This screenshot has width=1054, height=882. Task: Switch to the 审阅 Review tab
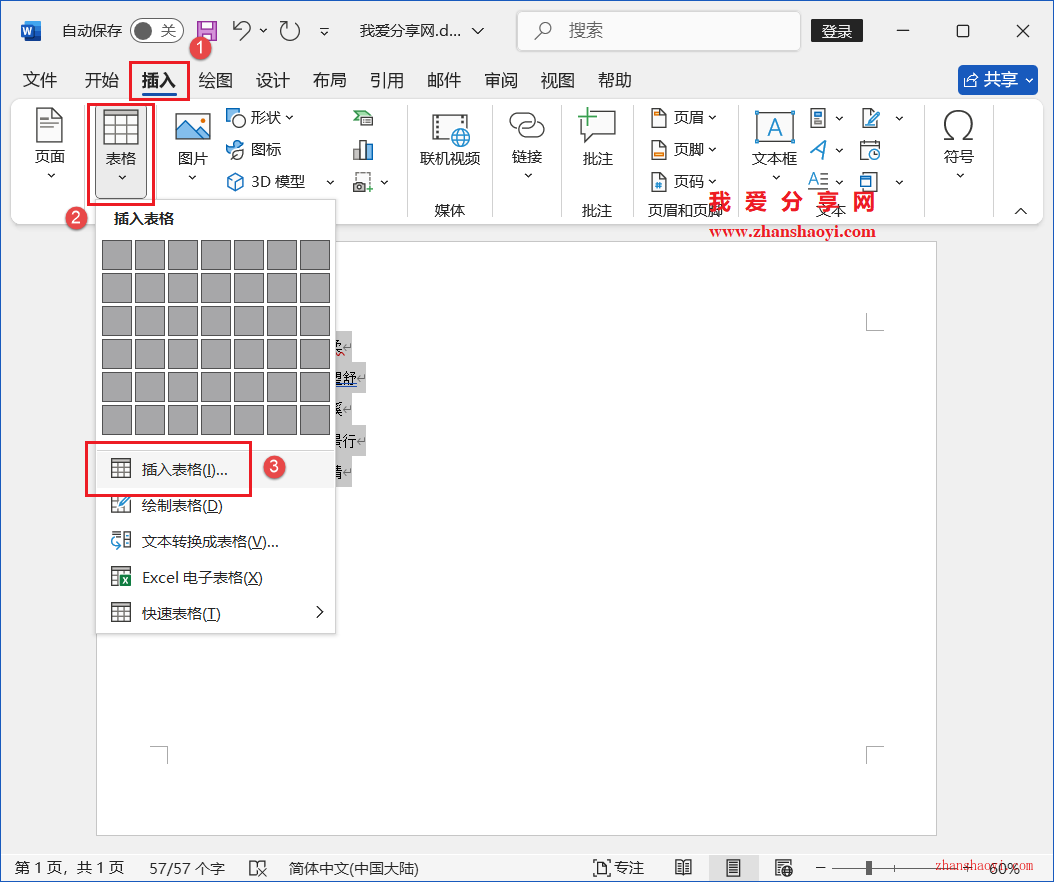click(x=501, y=80)
